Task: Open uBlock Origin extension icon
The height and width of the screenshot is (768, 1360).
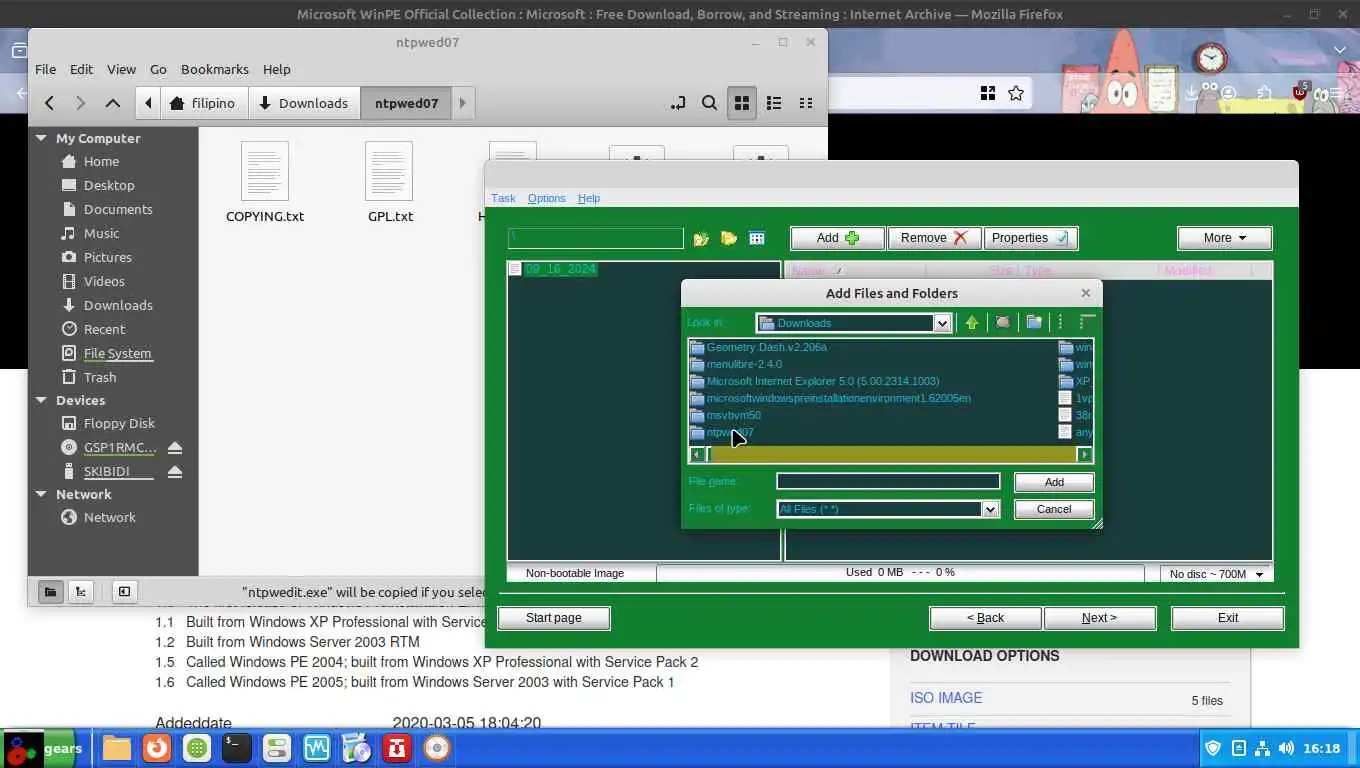Action: coord(1300,93)
